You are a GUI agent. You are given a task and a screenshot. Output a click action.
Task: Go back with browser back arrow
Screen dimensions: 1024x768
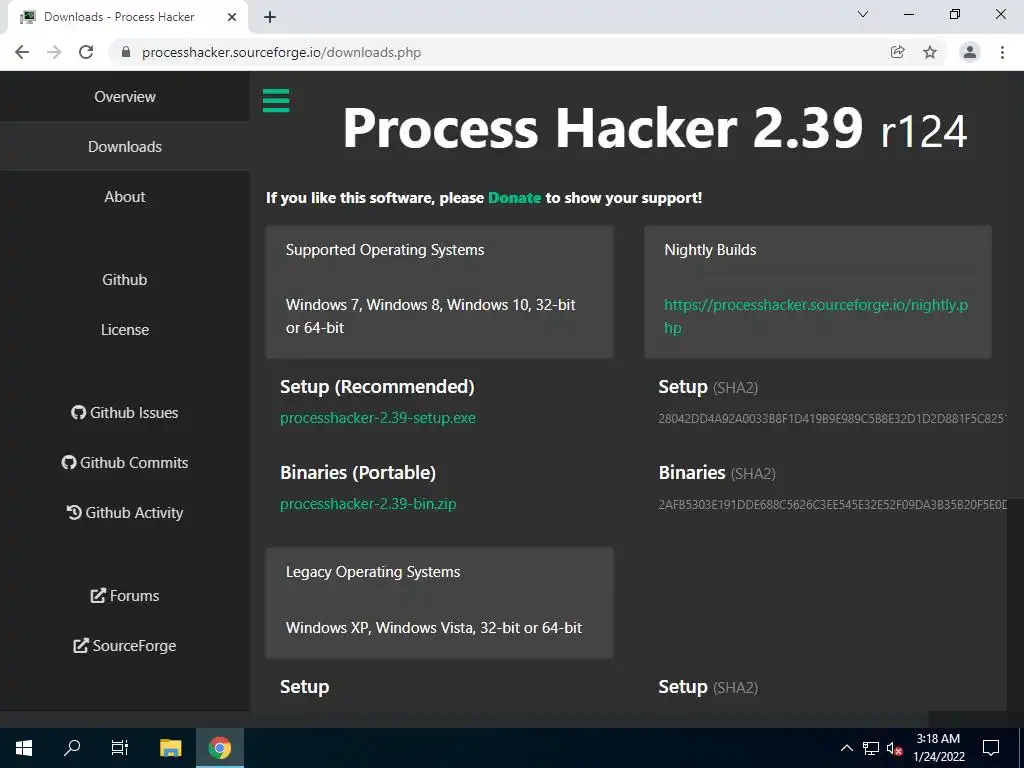(22, 52)
